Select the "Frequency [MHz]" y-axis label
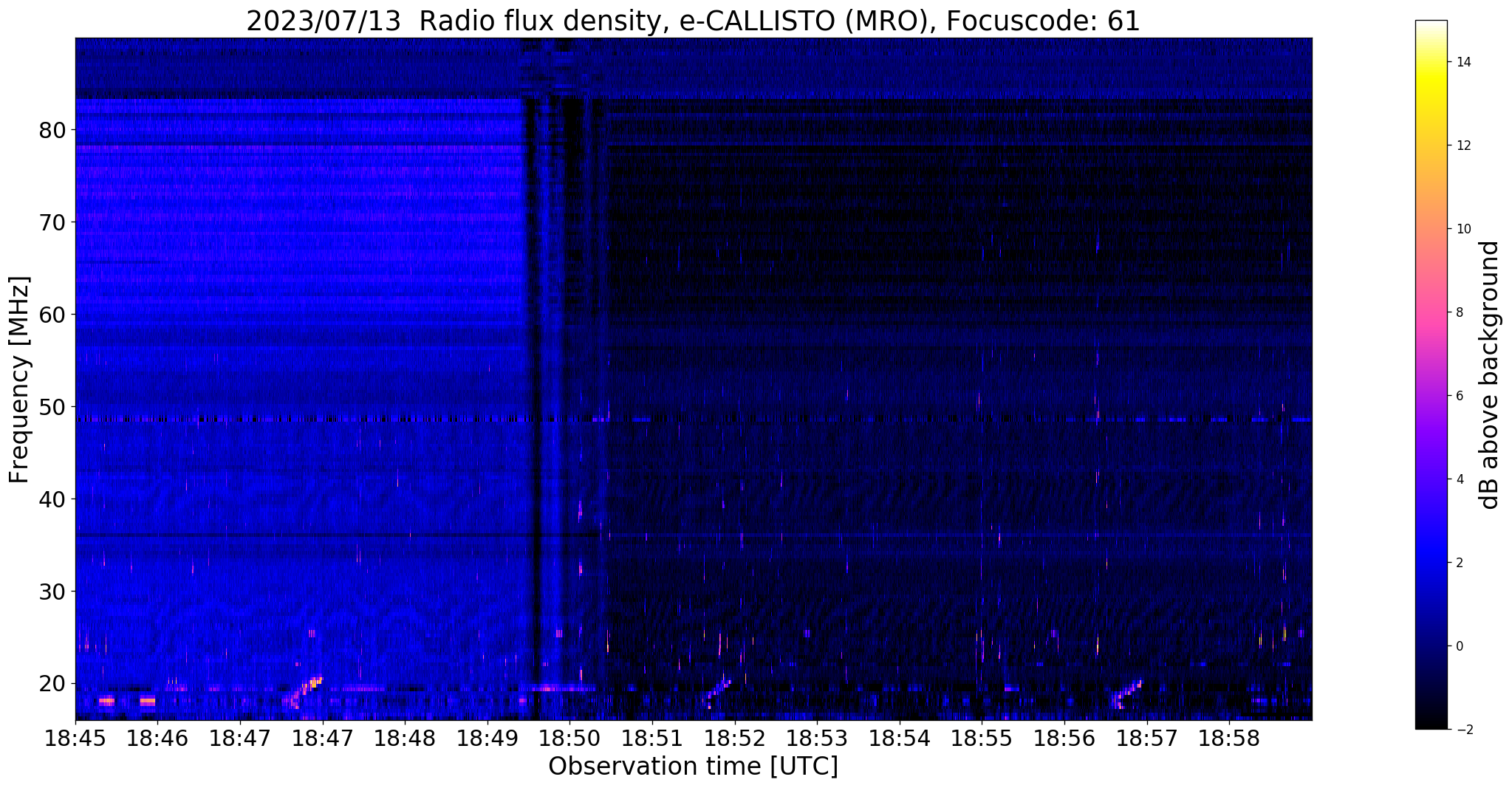 pos(19,380)
